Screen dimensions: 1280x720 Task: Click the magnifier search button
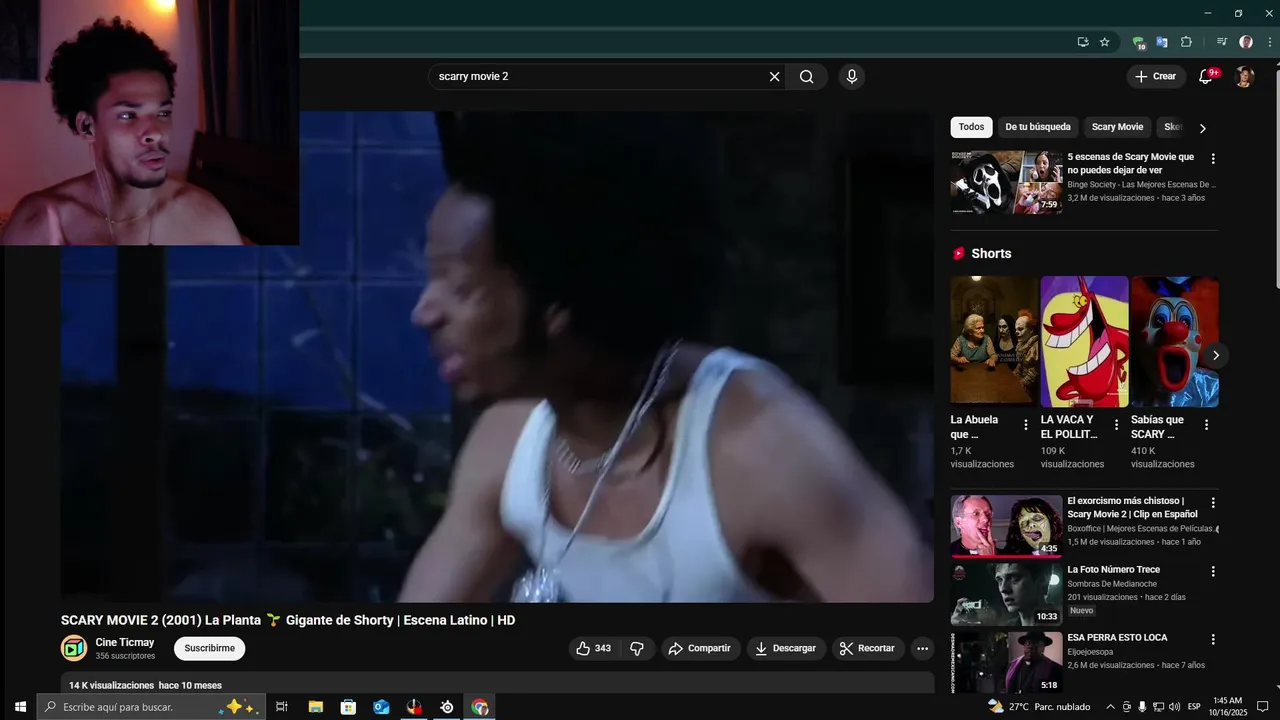click(806, 76)
